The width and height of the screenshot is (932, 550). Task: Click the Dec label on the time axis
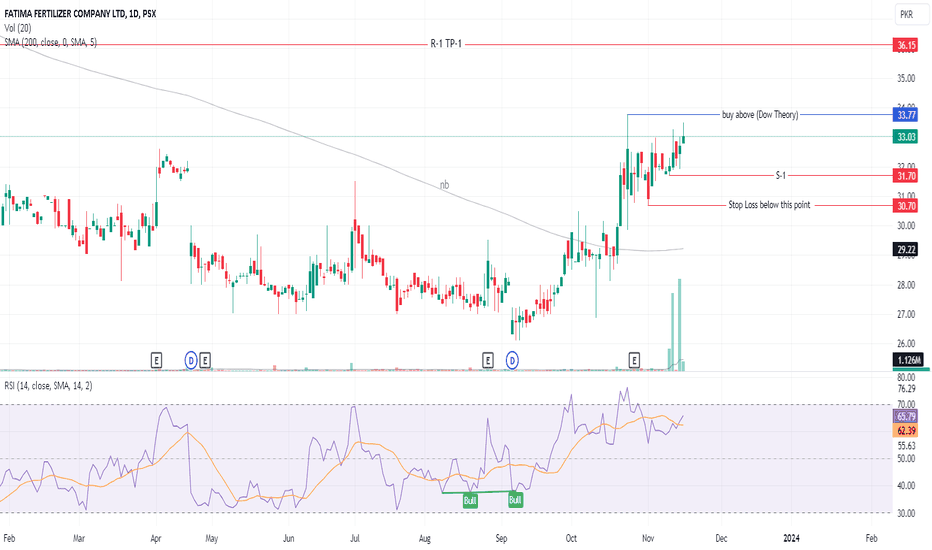click(x=721, y=538)
